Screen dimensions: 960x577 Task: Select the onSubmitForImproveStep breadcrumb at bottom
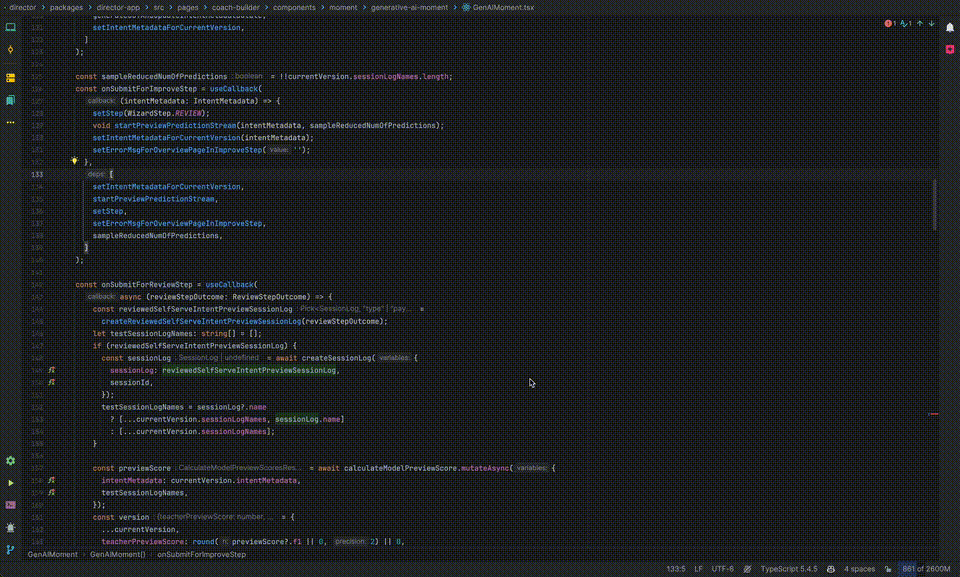[x=201, y=554]
